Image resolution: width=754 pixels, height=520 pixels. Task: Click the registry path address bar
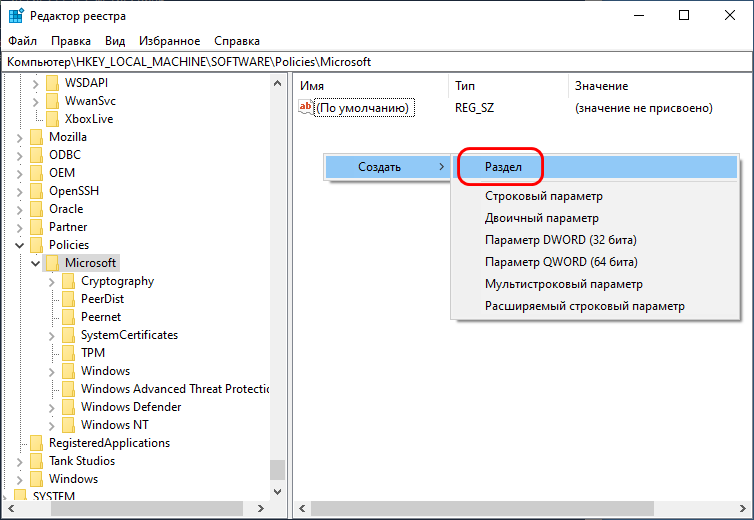pos(377,62)
